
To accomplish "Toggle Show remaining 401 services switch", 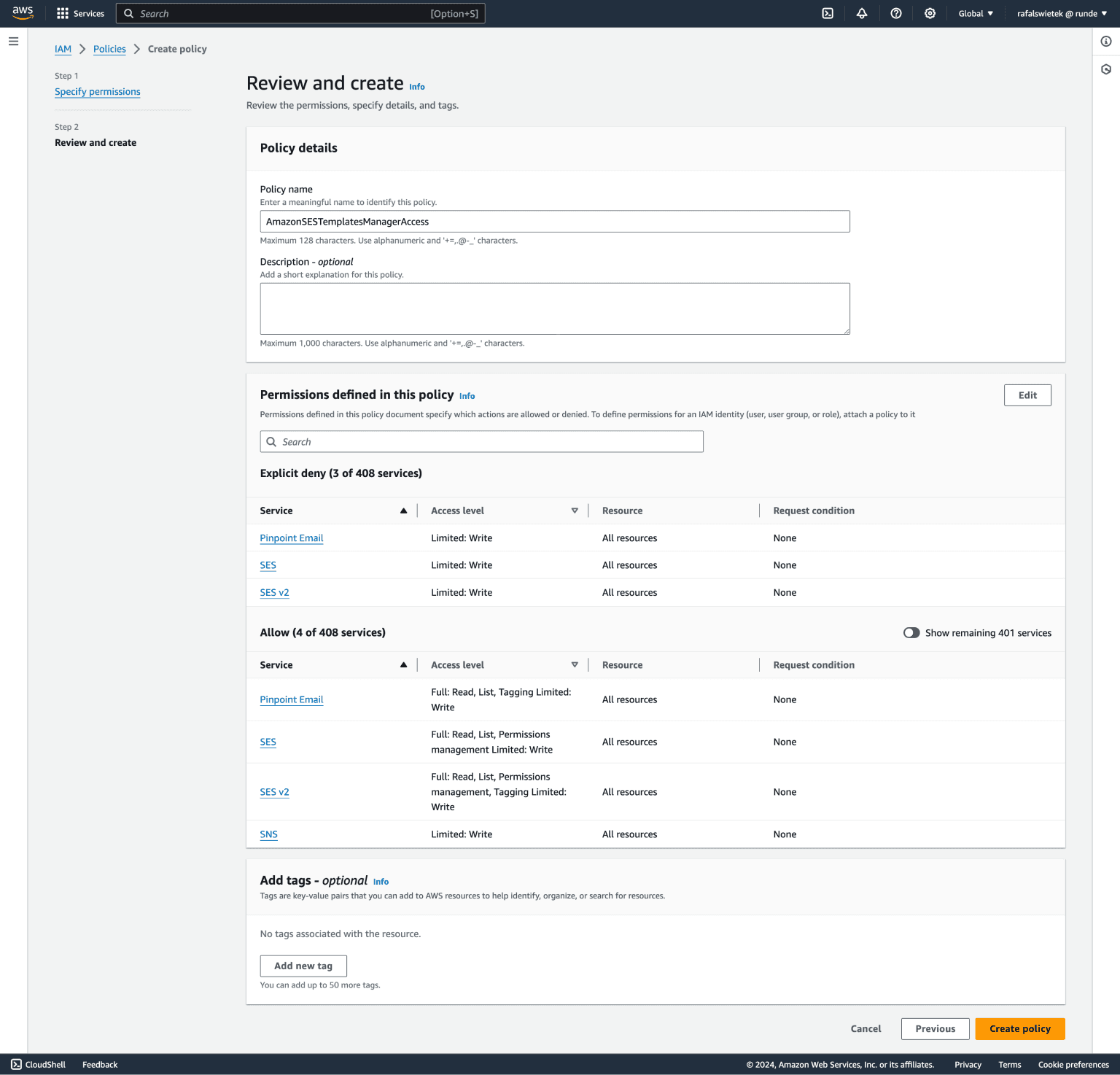I will pos(911,632).
